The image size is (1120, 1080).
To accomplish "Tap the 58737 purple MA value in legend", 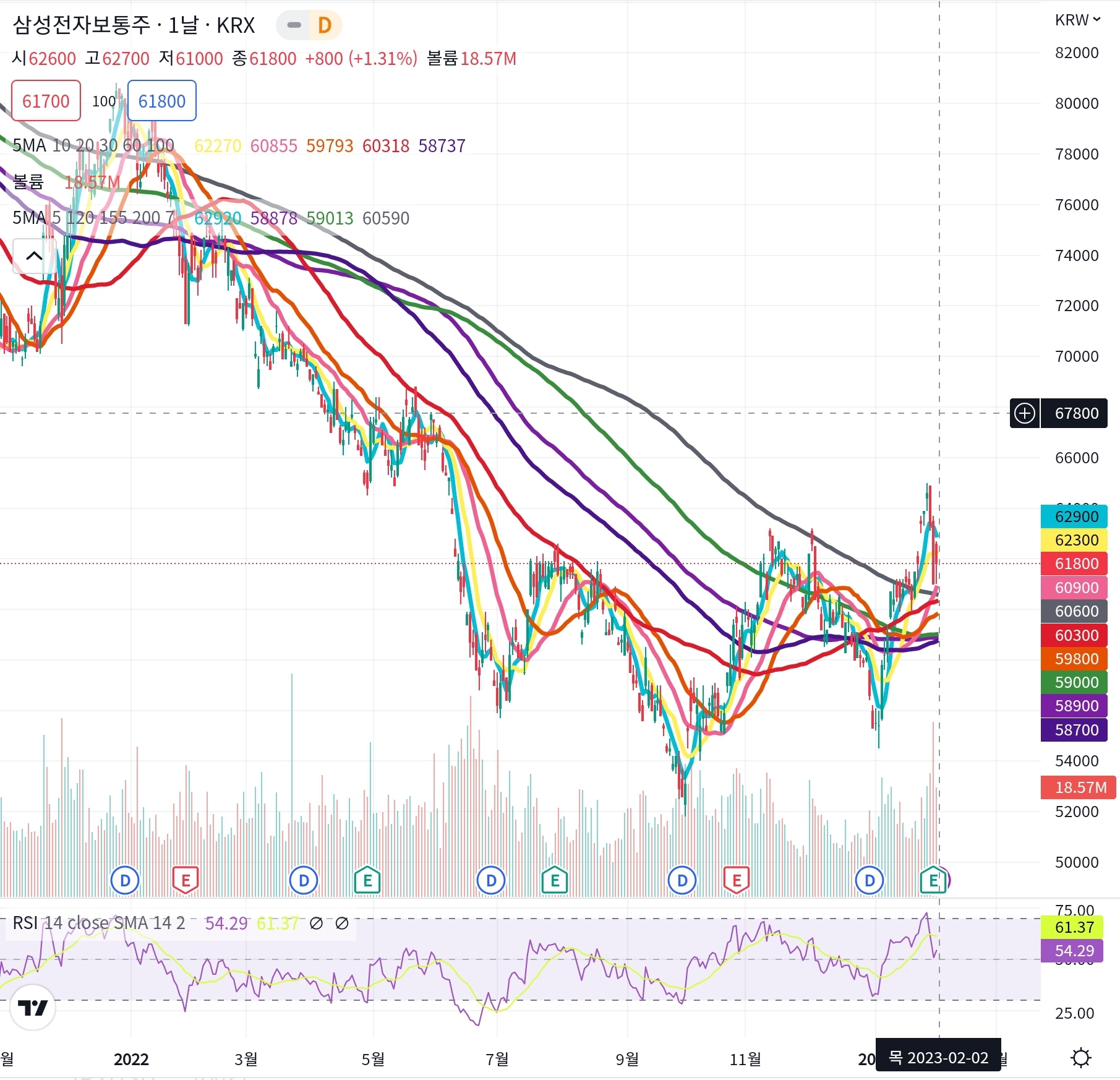I will click(442, 146).
